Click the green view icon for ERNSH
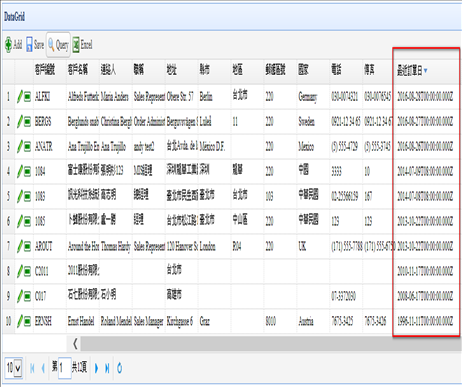 (x=27, y=321)
